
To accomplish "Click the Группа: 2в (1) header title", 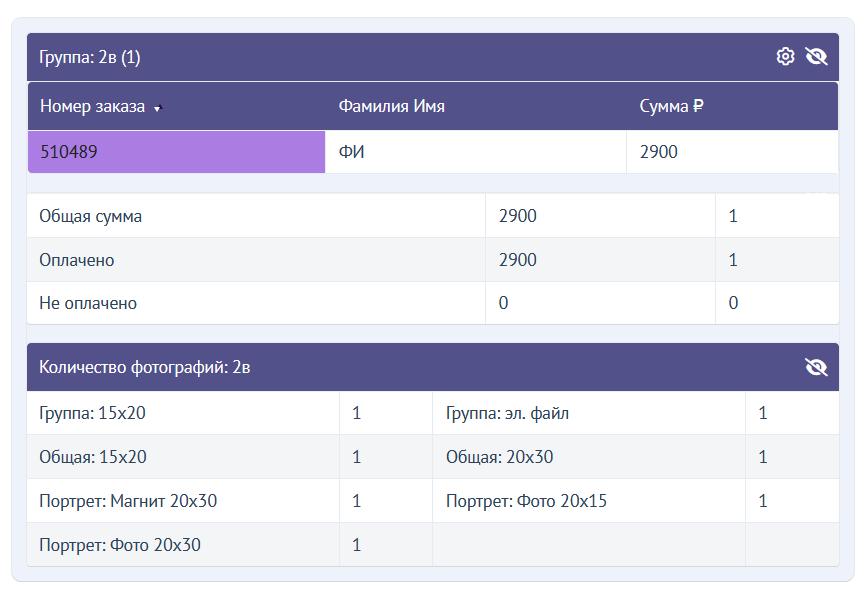I will pos(90,57).
